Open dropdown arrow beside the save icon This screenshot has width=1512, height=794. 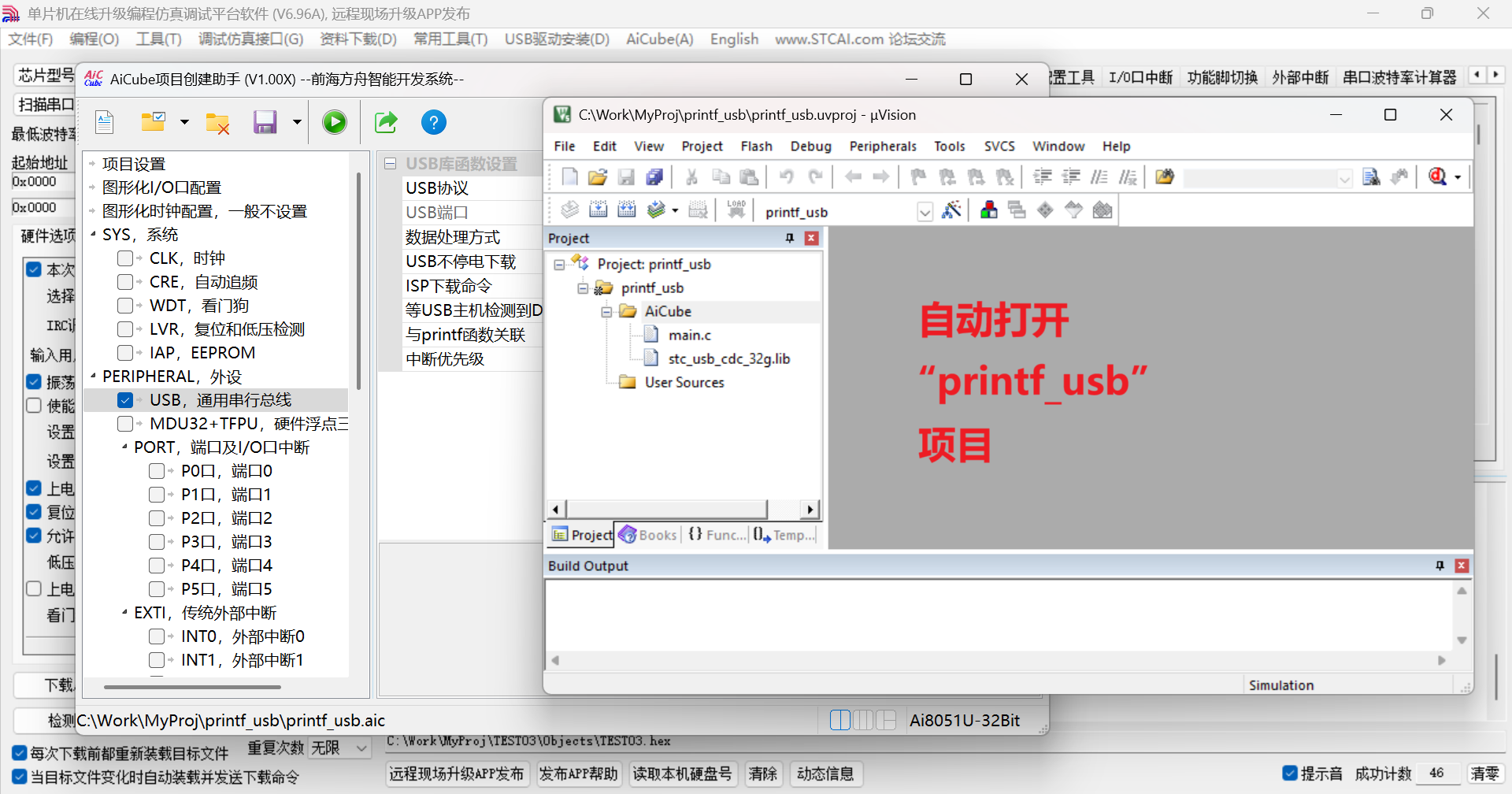[297, 122]
